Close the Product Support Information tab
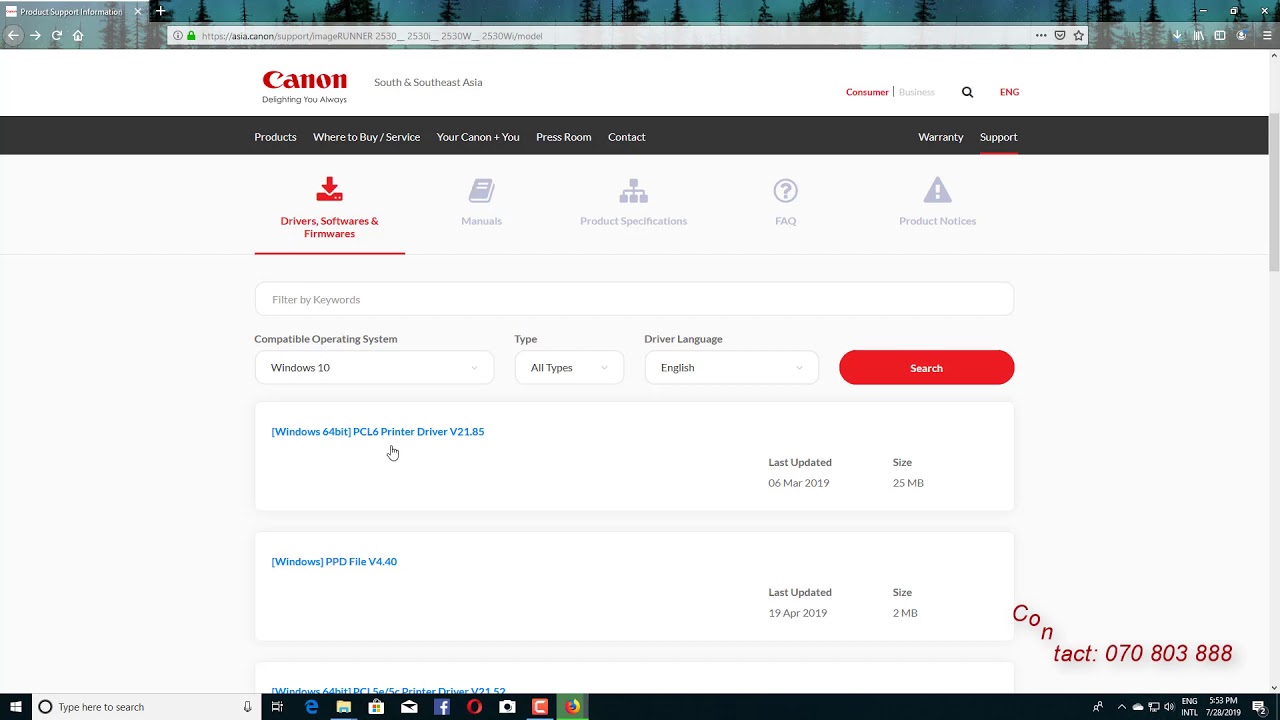The image size is (1280, 720). click(137, 11)
